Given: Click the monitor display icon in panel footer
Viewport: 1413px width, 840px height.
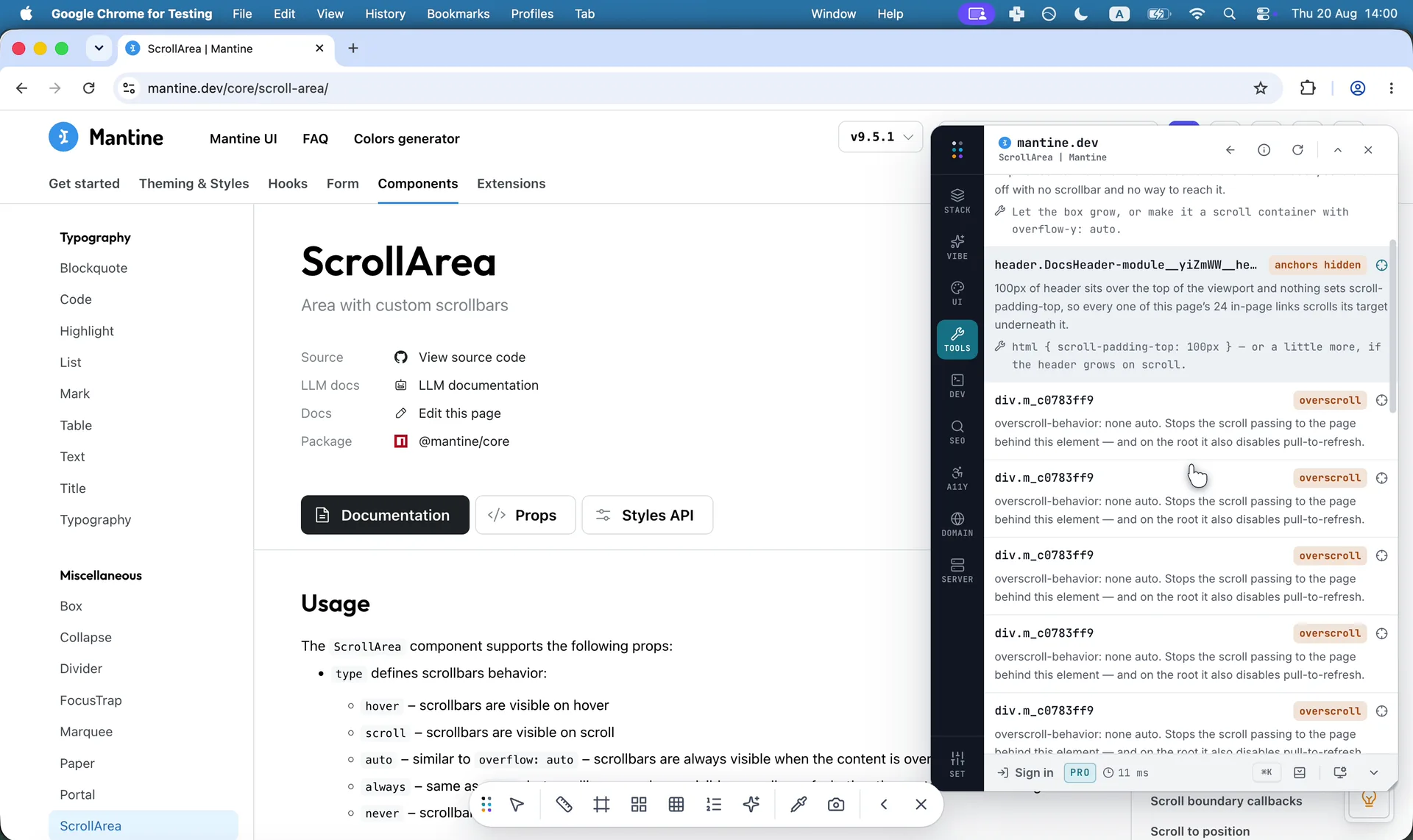Looking at the screenshot, I should (x=1339, y=772).
